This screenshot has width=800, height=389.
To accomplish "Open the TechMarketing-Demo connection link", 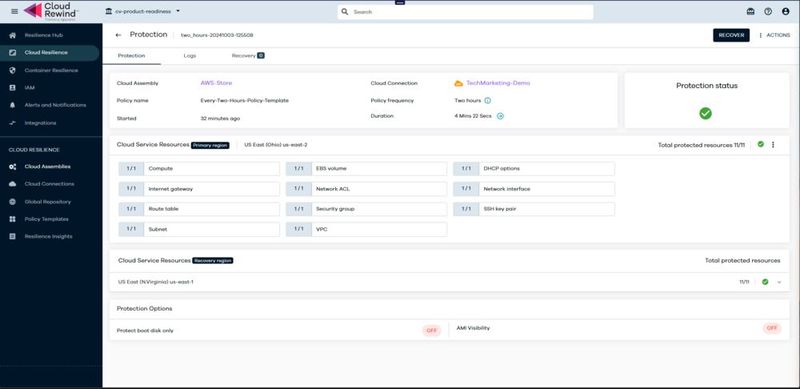I will click(x=498, y=83).
